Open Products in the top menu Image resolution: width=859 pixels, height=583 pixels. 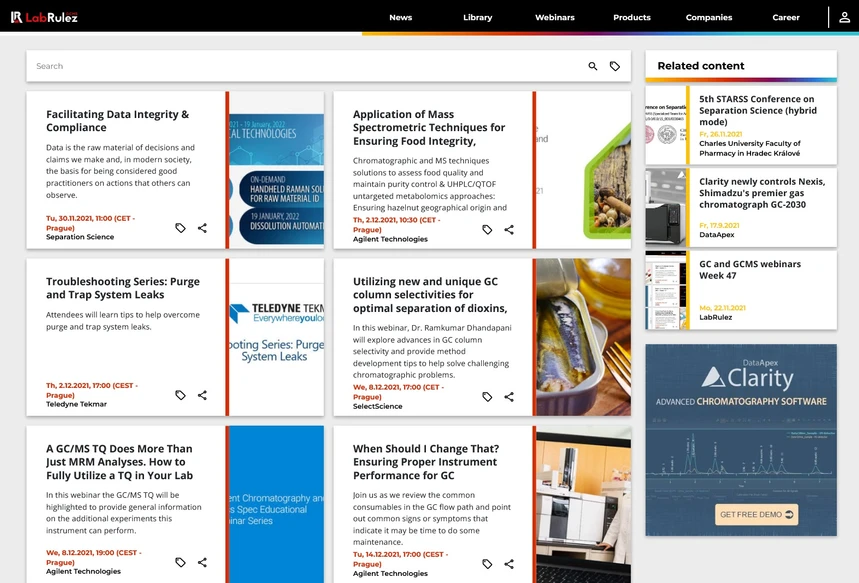(x=632, y=18)
